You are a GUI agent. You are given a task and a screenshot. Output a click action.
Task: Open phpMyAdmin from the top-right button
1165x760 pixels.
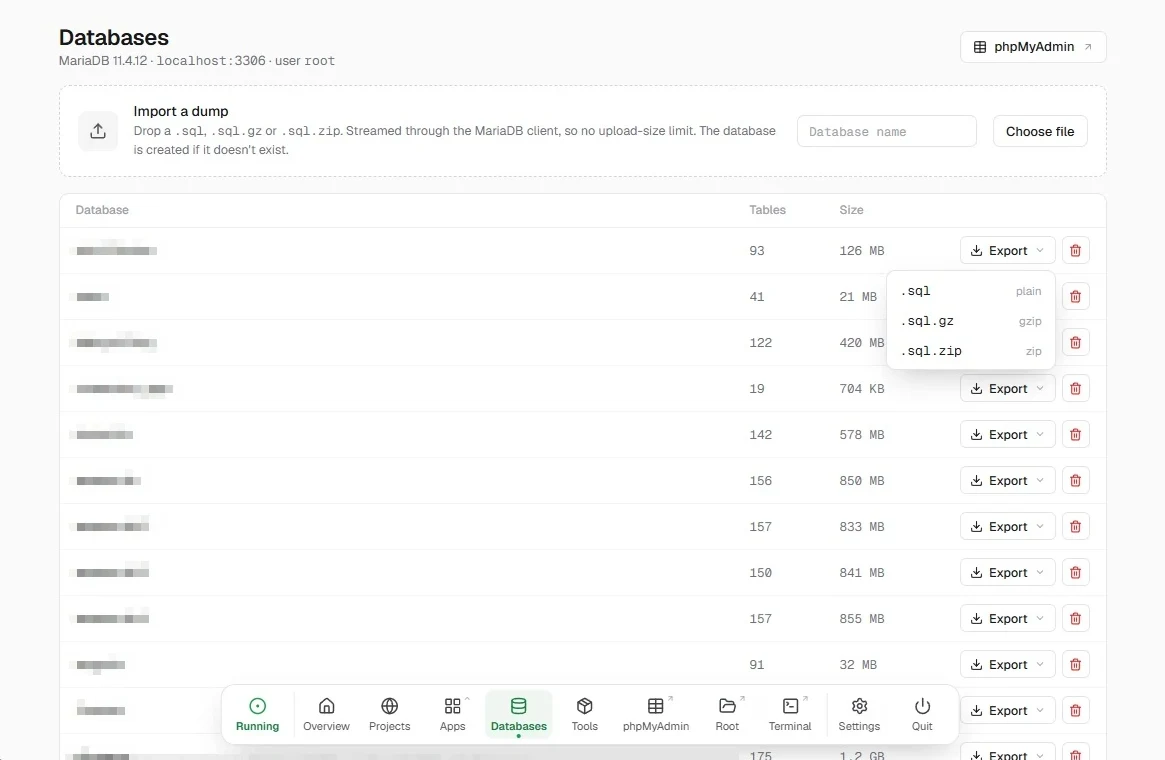pyautogui.click(x=1033, y=47)
